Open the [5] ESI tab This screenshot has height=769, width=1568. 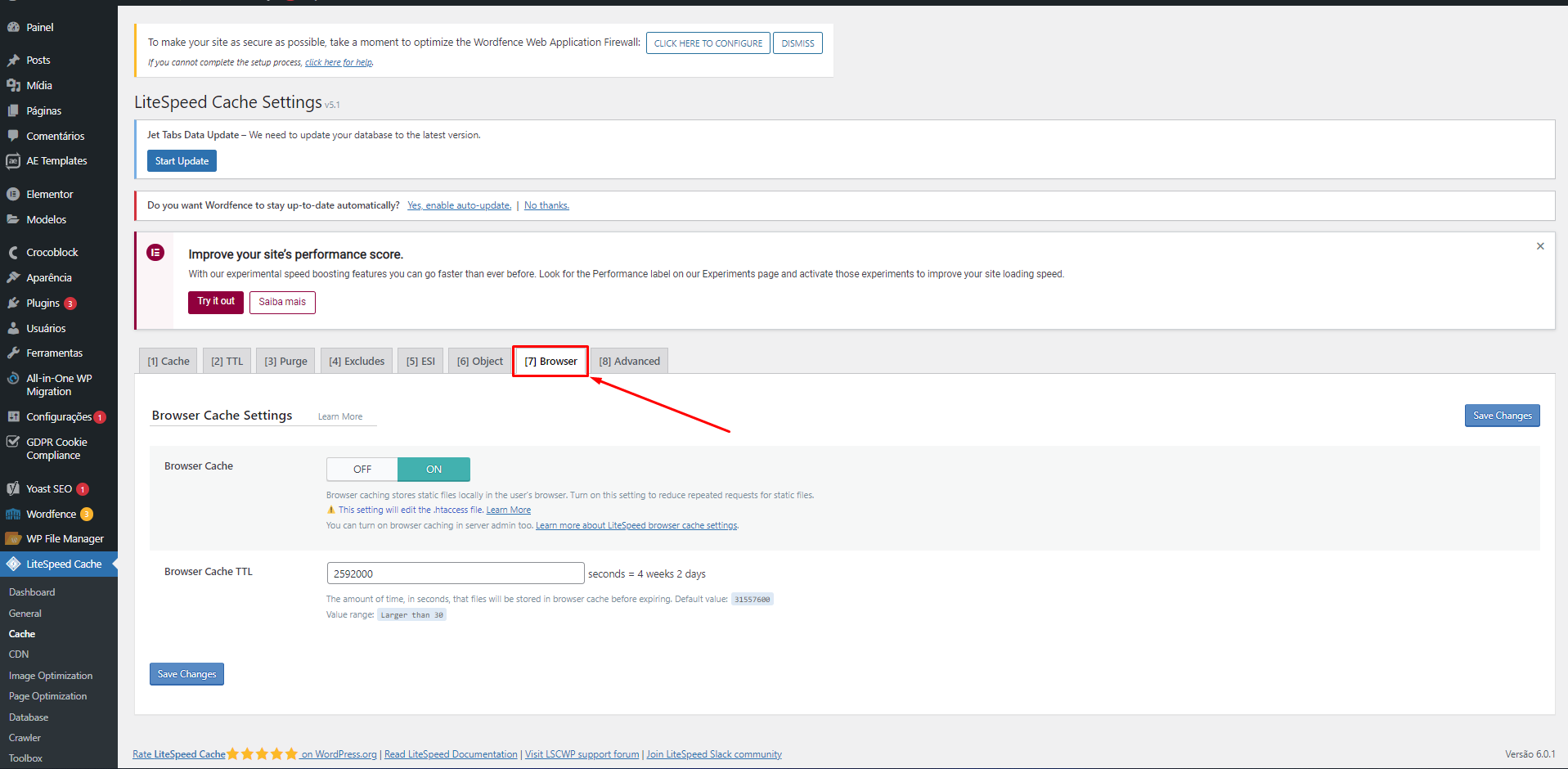point(420,361)
